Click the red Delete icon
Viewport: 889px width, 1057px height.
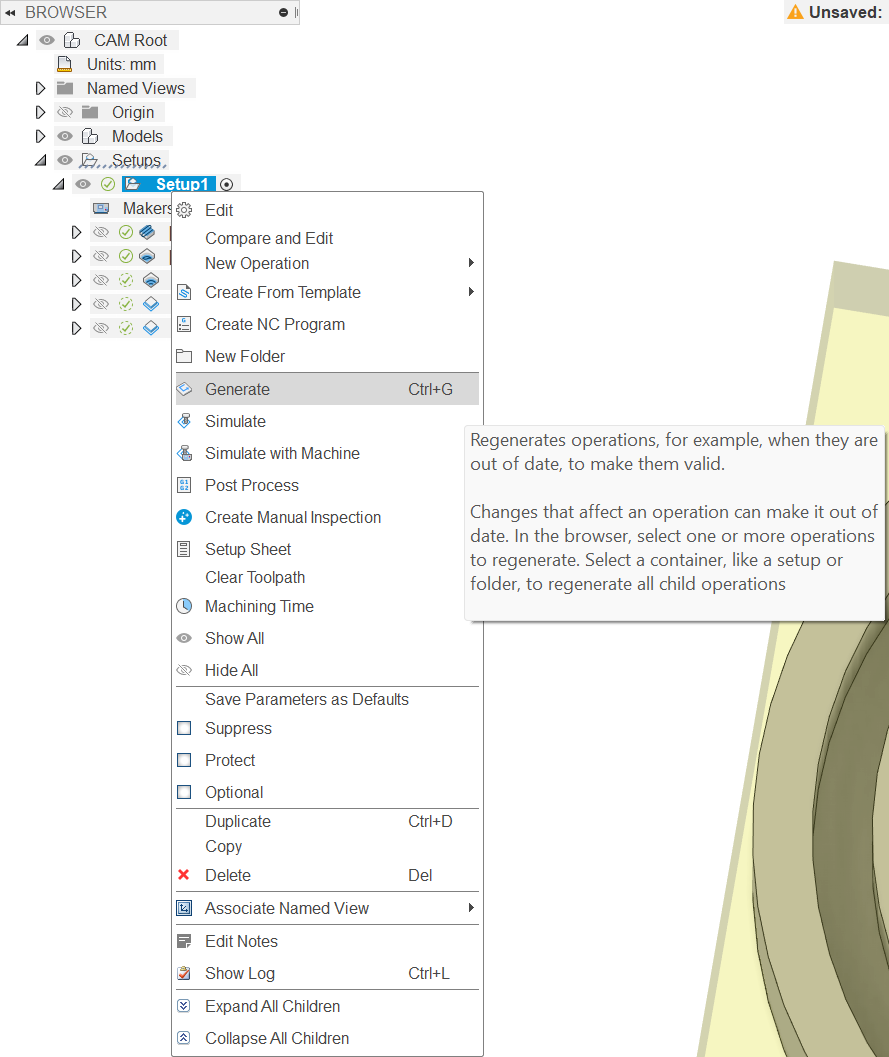point(184,875)
